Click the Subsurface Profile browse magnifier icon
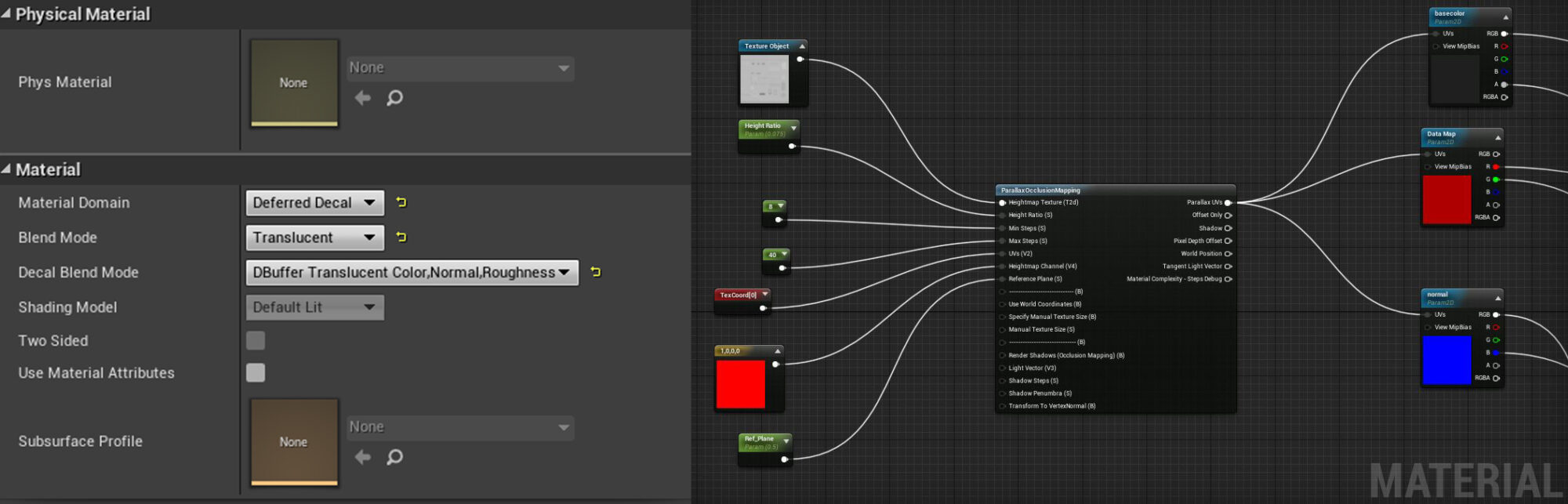 click(395, 457)
